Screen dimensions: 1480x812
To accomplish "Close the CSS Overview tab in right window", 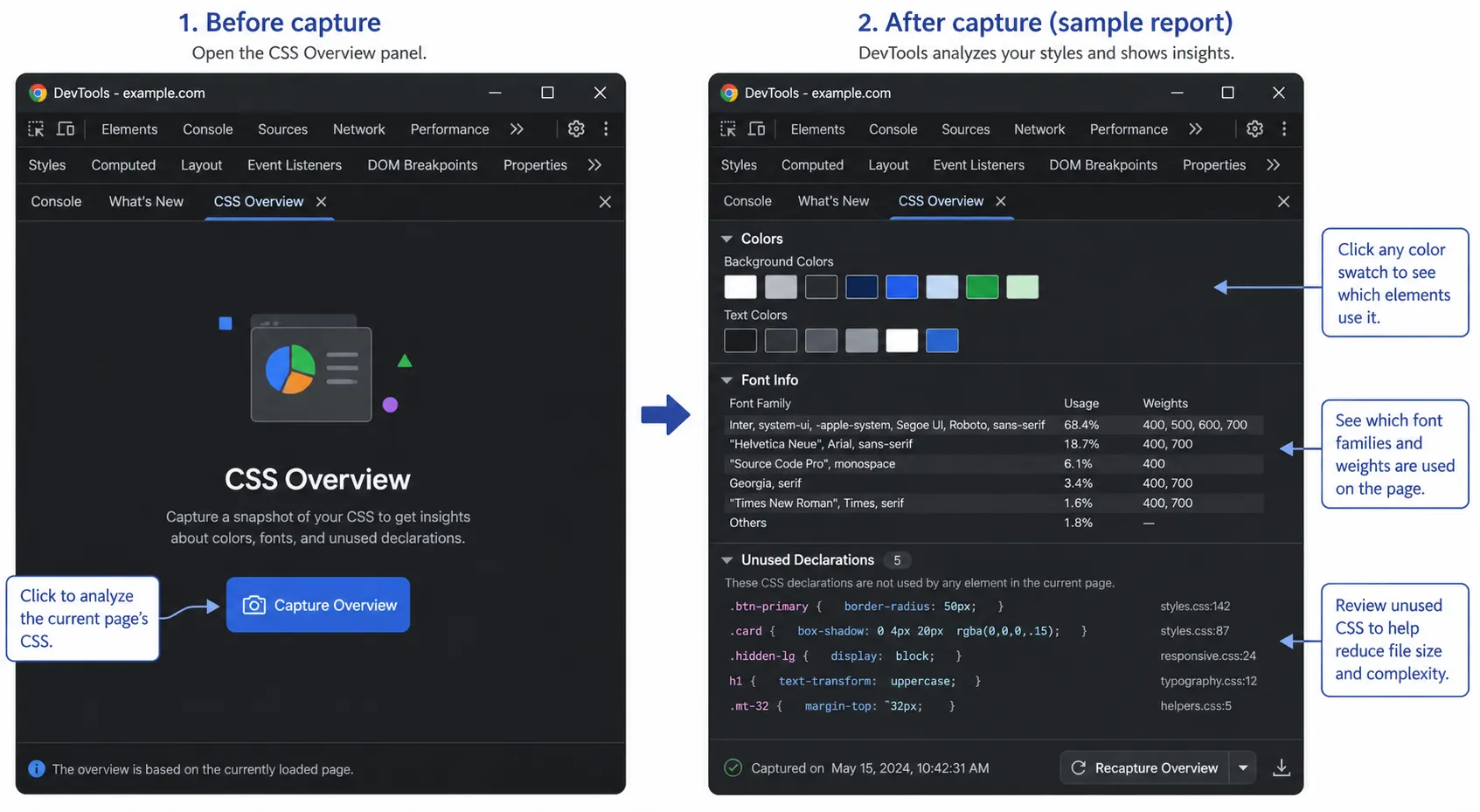I will [x=1001, y=201].
